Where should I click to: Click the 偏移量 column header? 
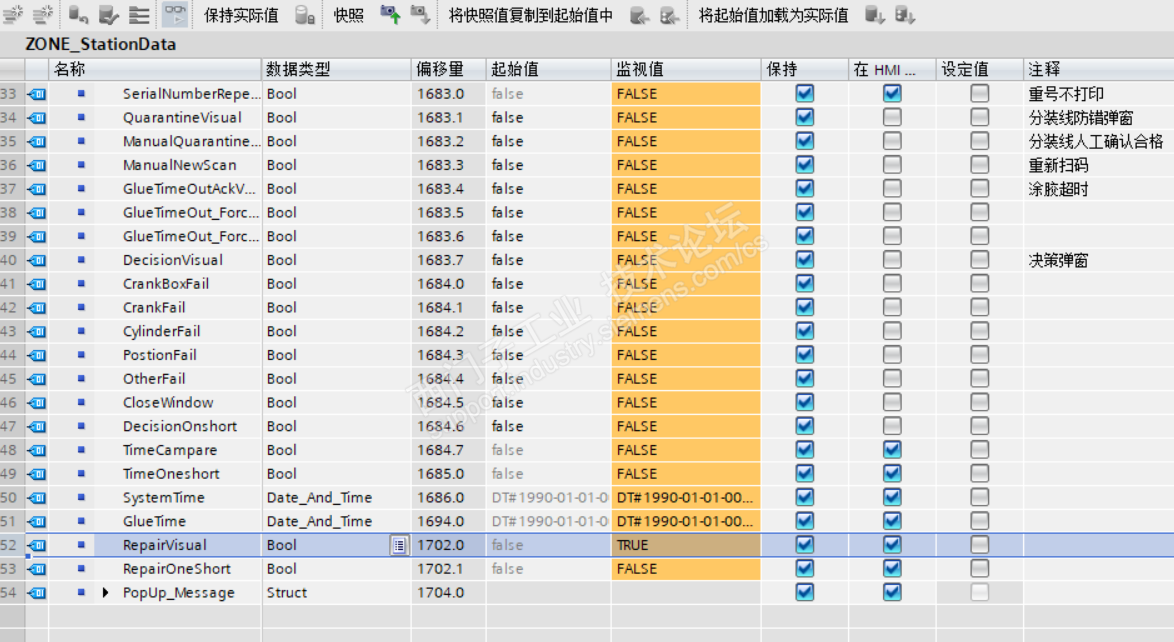[x=448, y=70]
